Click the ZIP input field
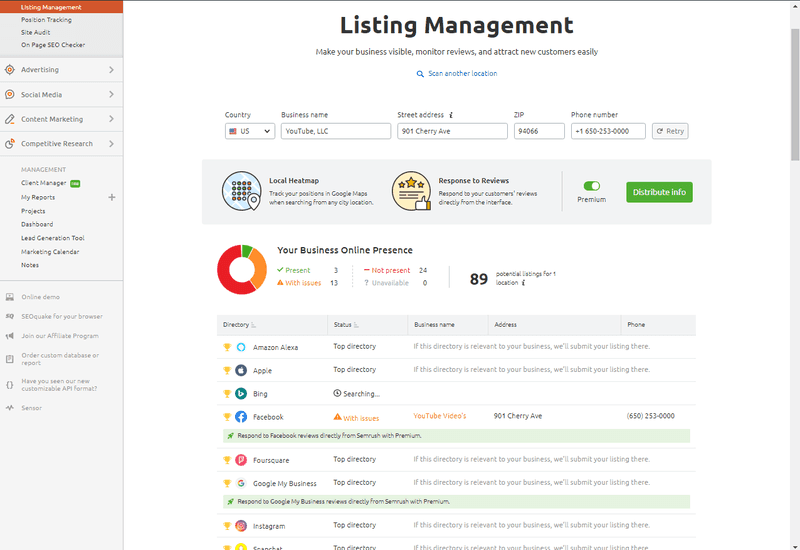800x550 pixels. coord(539,131)
